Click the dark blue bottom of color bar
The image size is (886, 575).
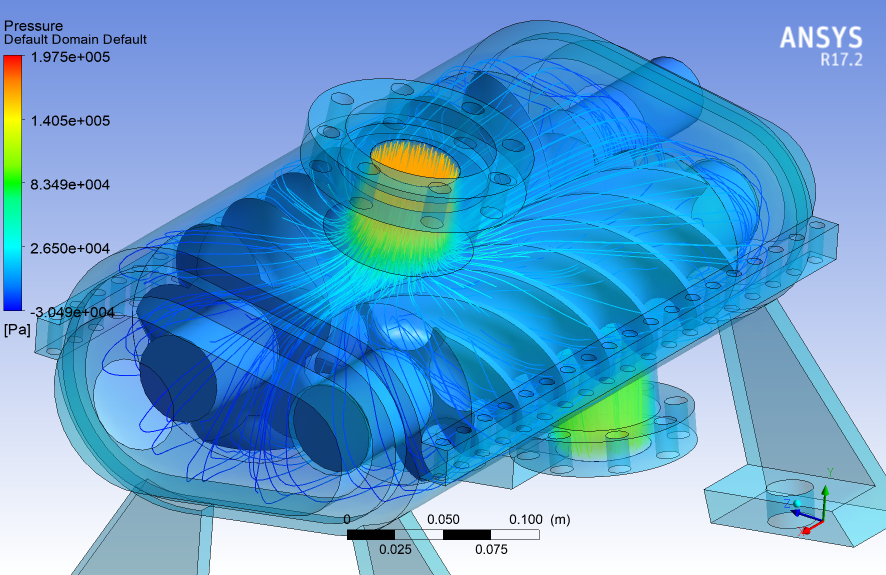pos(14,303)
